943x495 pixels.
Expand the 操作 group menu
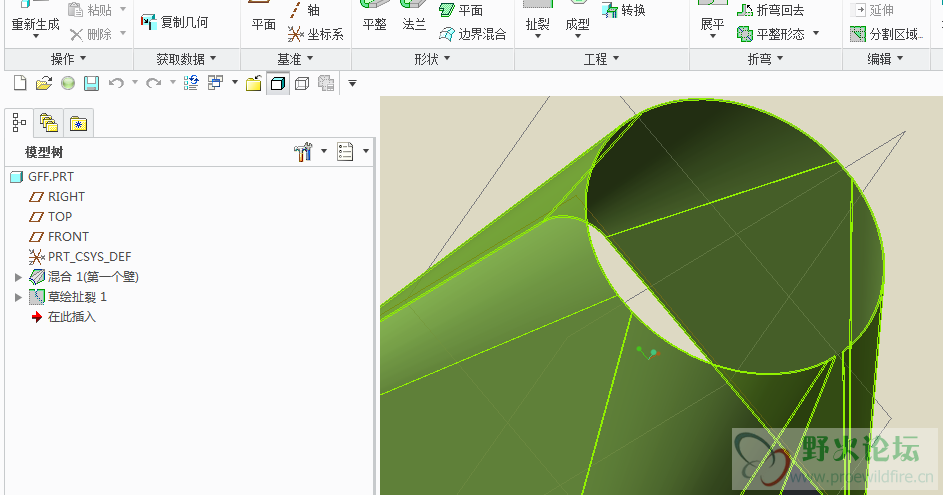(69, 59)
